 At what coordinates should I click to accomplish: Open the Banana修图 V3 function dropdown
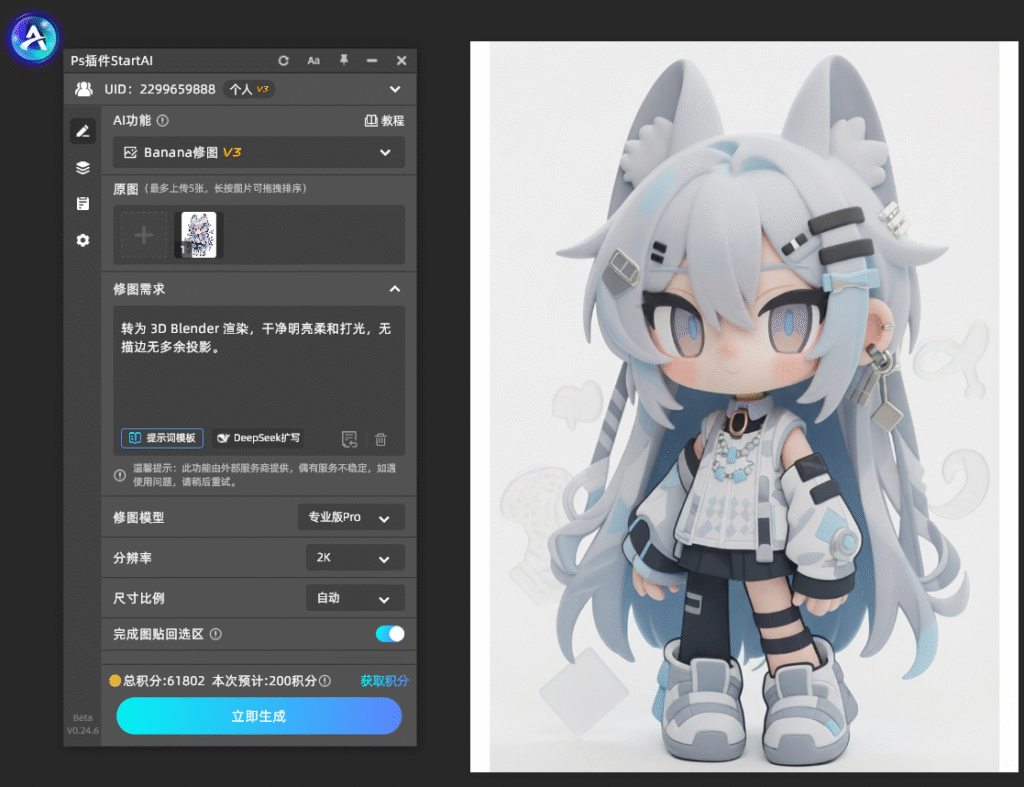coord(259,153)
